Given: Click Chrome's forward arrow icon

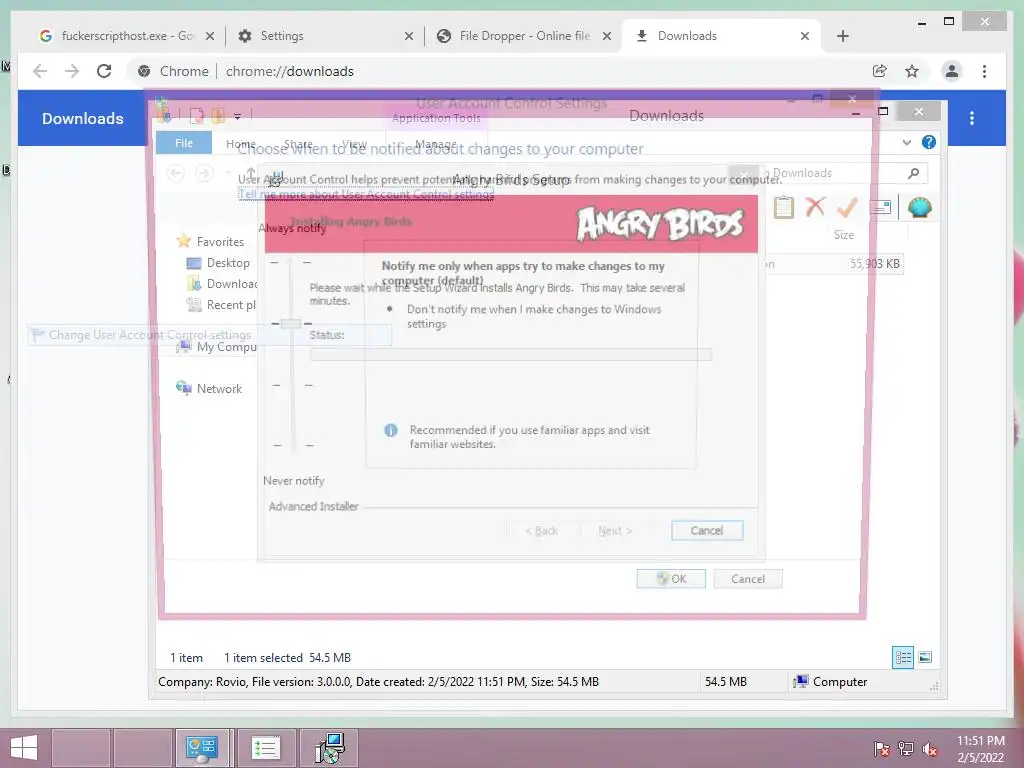Looking at the screenshot, I should 72,71.
